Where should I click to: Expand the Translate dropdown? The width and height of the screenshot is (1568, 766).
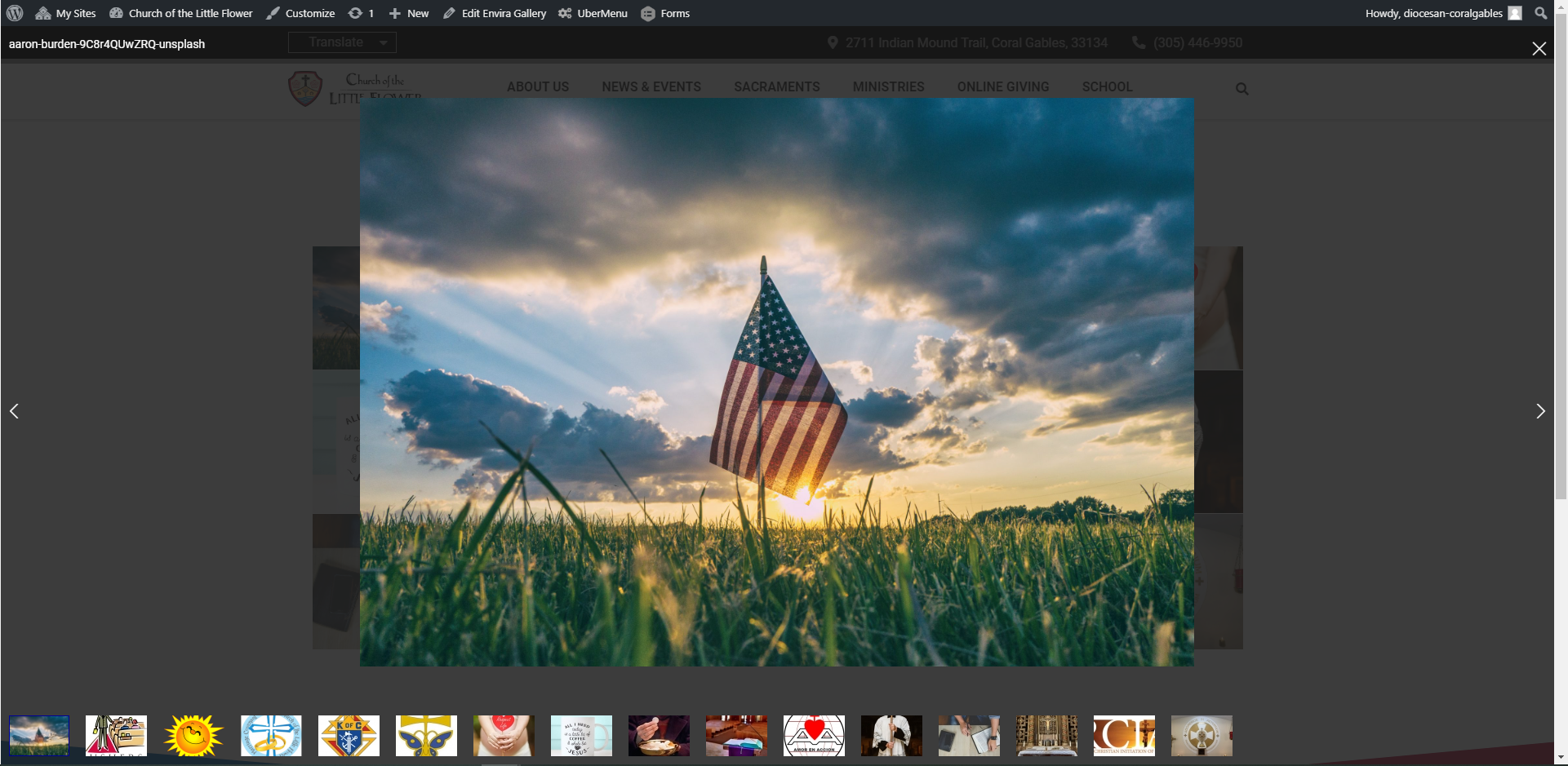pos(342,42)
